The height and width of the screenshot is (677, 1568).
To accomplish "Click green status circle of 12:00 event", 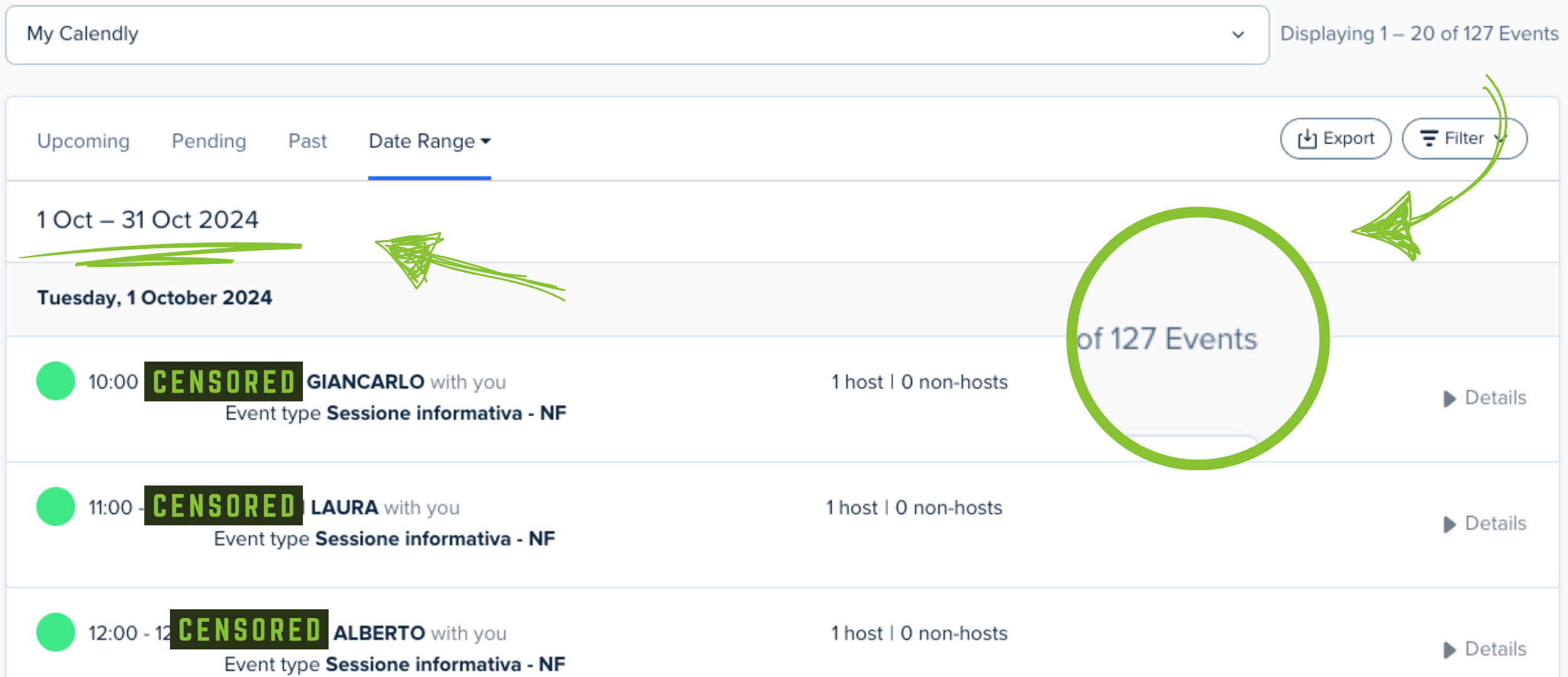I will click(x=56, y=632).
